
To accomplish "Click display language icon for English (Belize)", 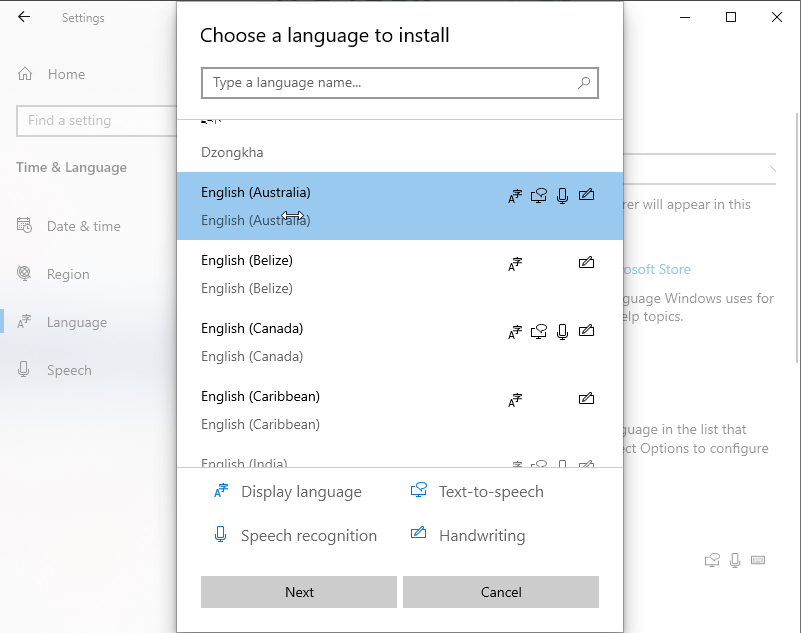I will point(515,264).
